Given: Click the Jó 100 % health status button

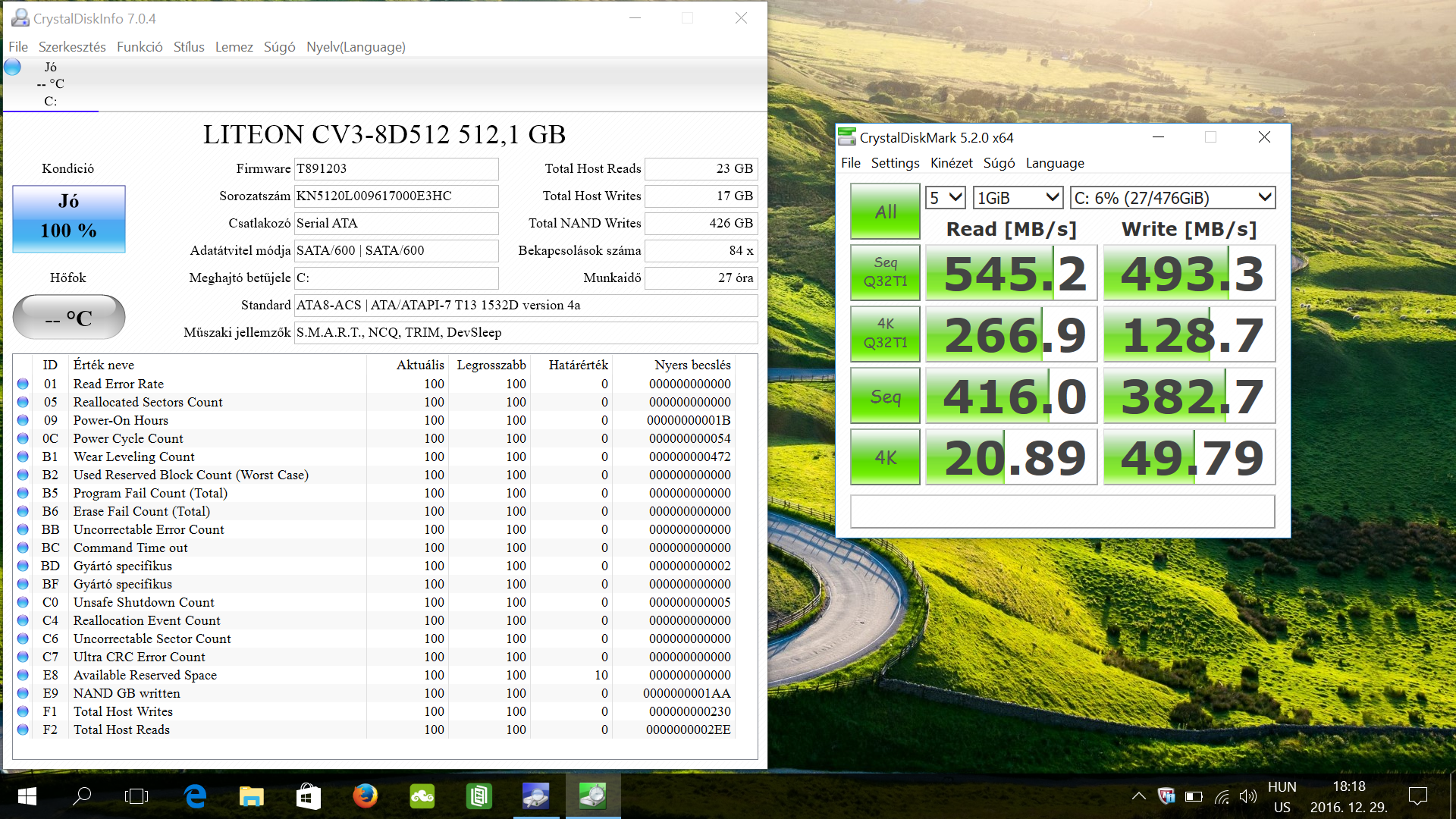Looking at the screenshot, I should 69,219.
